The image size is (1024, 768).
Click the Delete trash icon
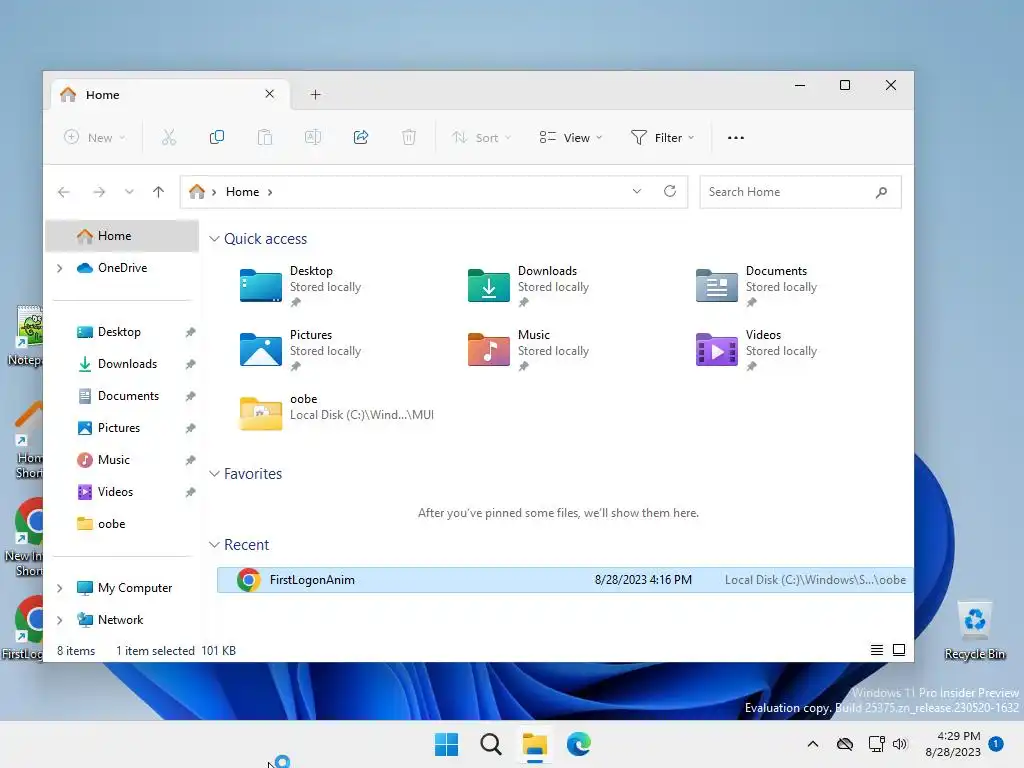[409, 137]
